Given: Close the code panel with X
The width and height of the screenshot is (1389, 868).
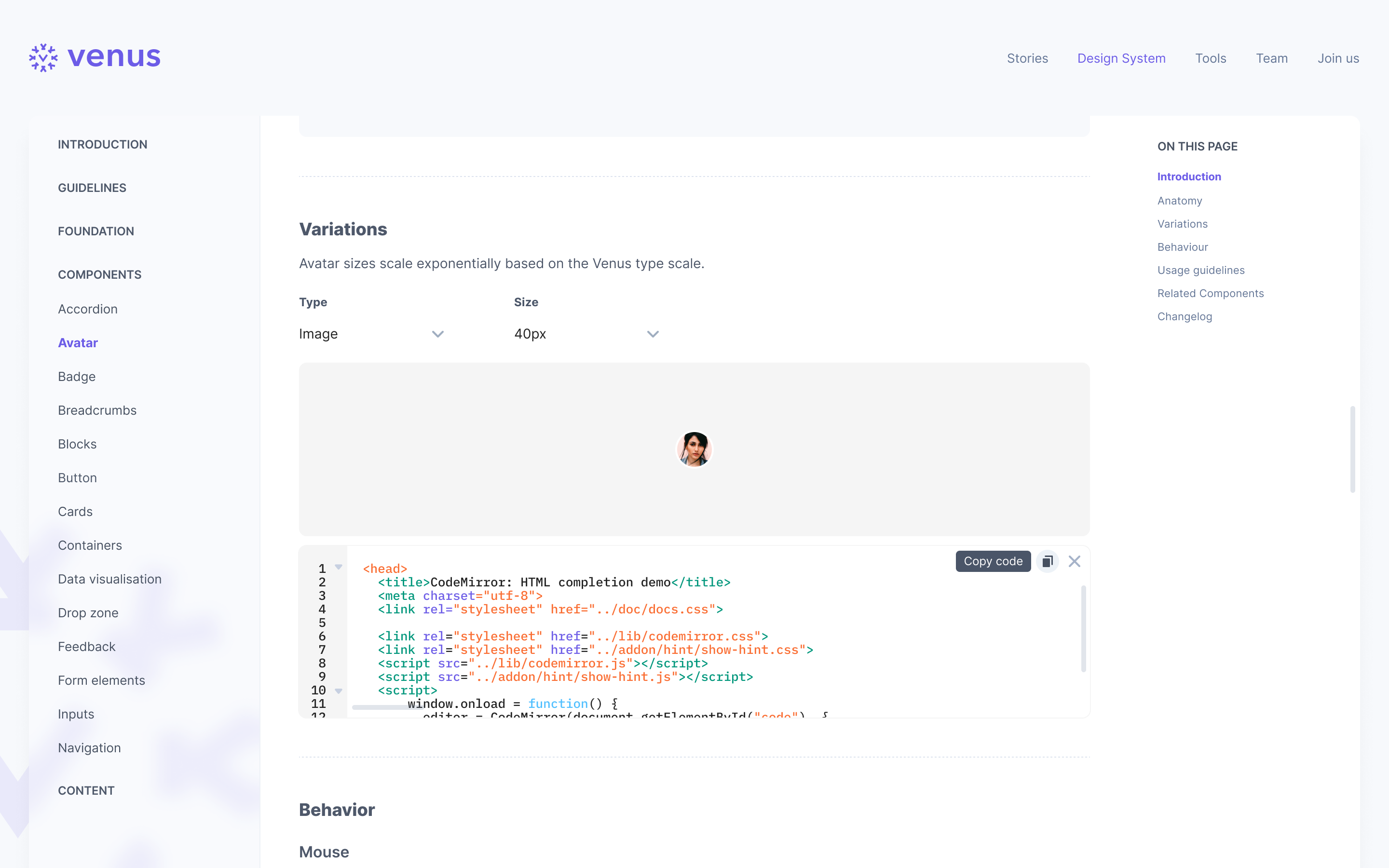Looking at the screenshot, I should coord(1075,561).
